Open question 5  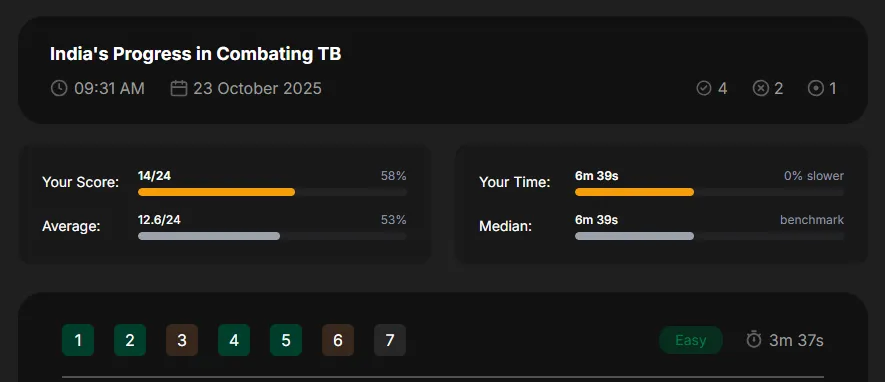(286, 340)
